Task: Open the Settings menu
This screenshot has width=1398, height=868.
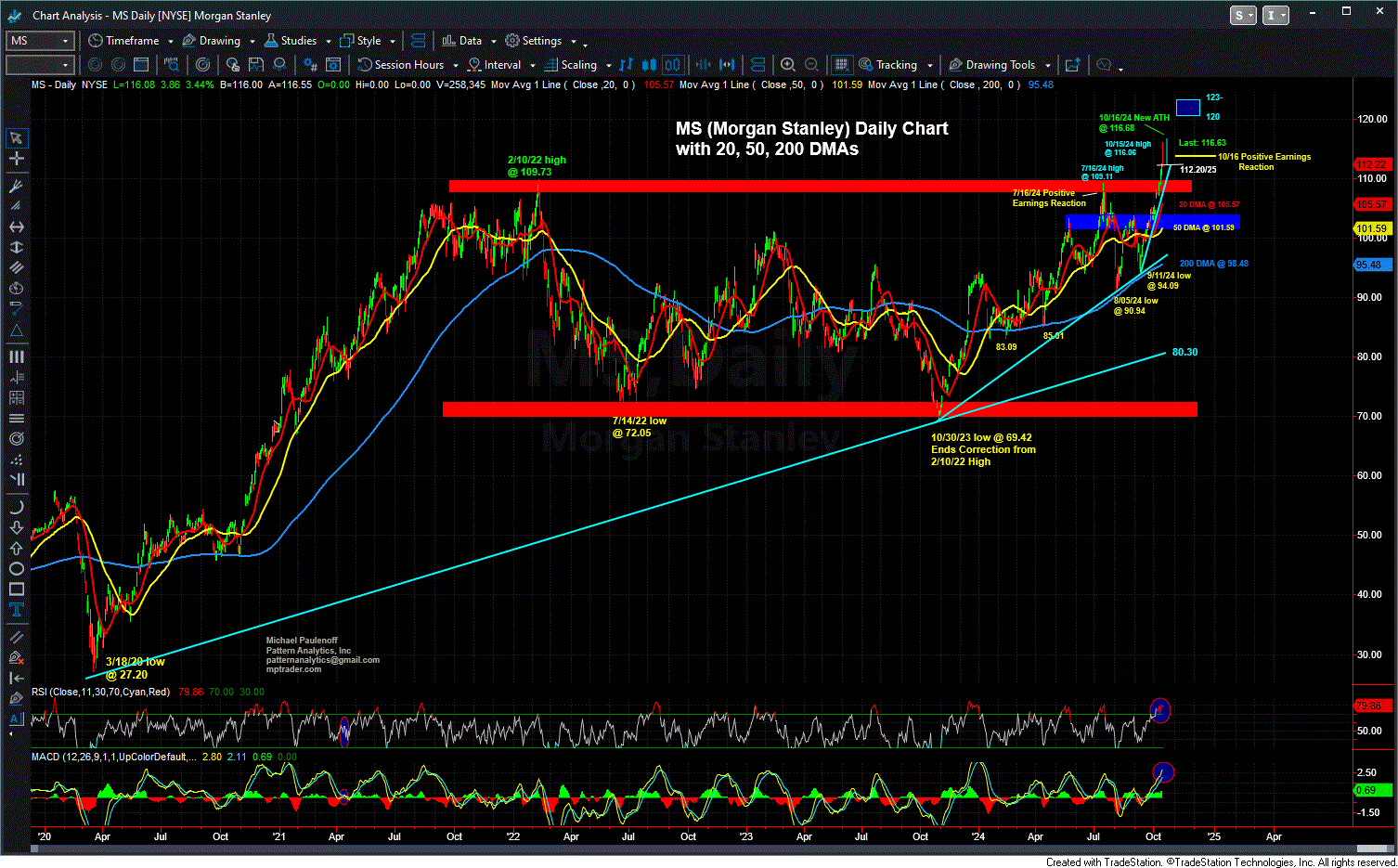Action: click(534, 41)
